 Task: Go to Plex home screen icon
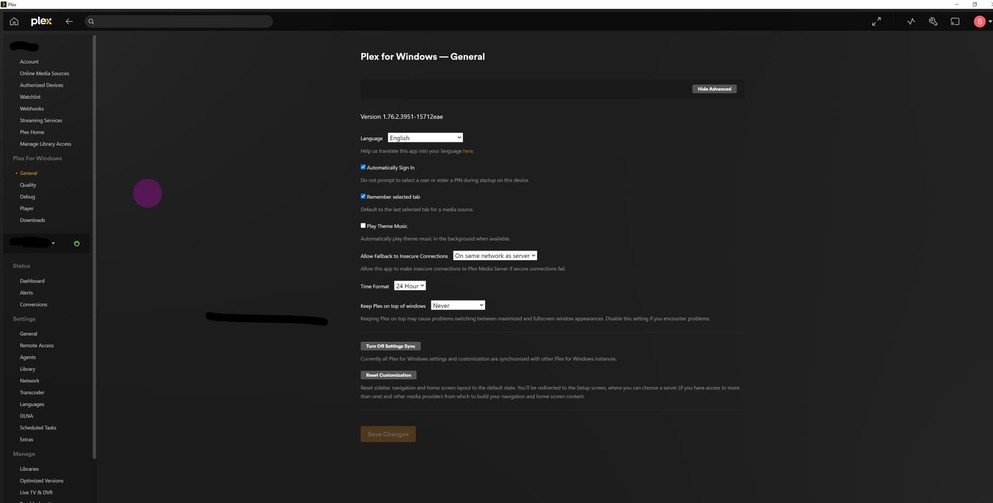click(x=14, y=22)
